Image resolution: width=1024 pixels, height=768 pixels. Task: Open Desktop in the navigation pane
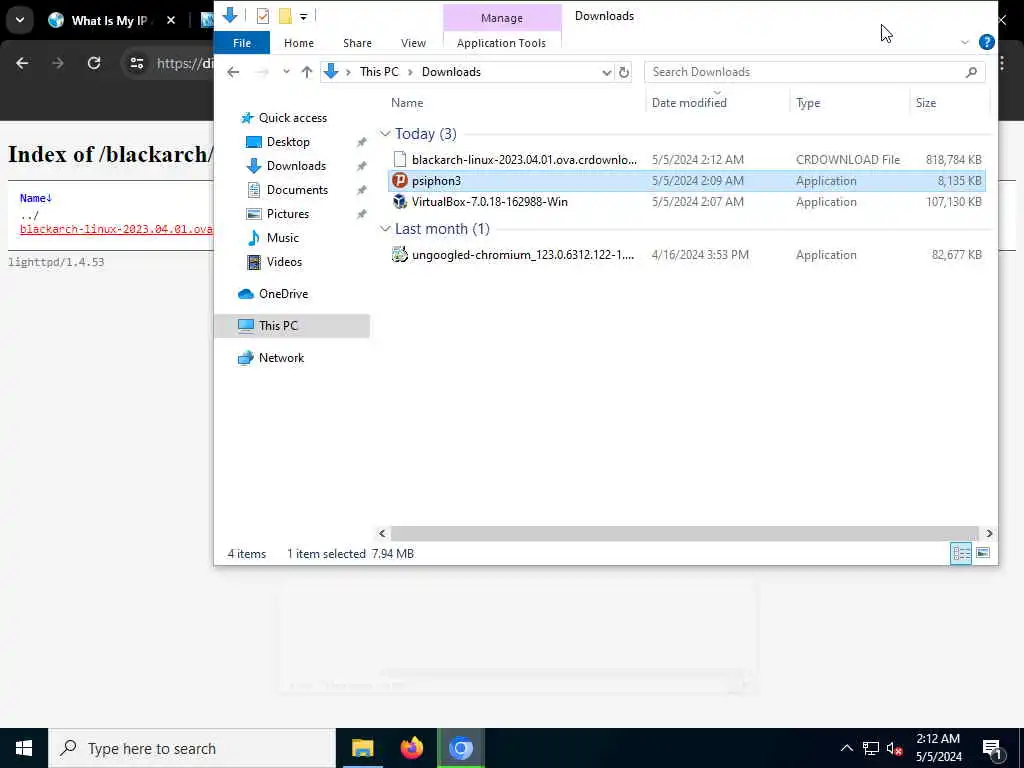(288, 142)
